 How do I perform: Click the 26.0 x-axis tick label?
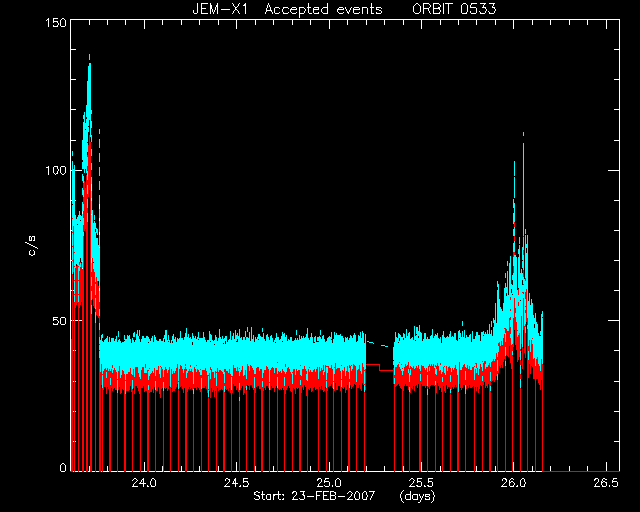point(513,483)
